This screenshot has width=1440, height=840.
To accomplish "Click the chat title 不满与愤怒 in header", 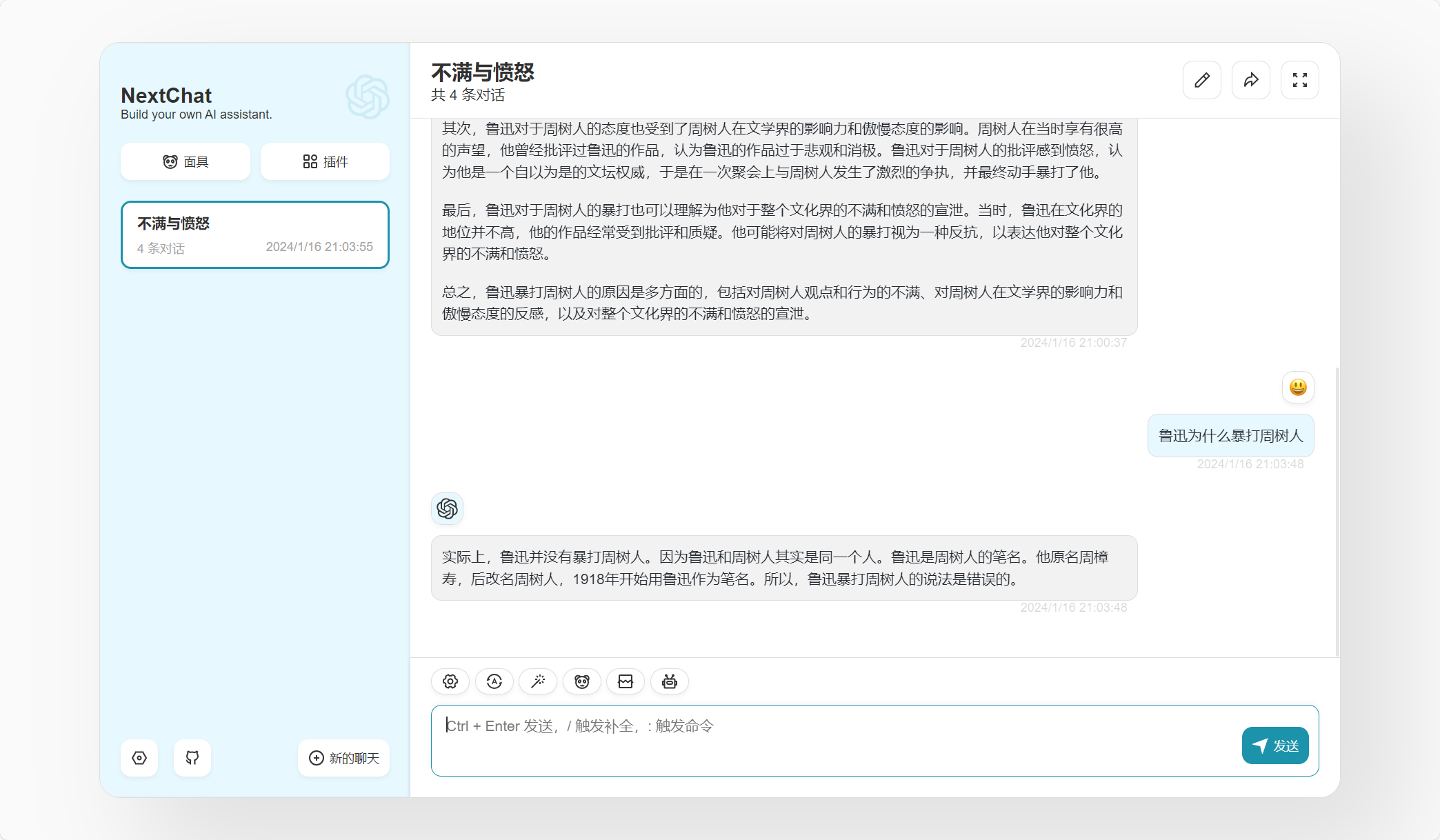I will click(483, 72).
